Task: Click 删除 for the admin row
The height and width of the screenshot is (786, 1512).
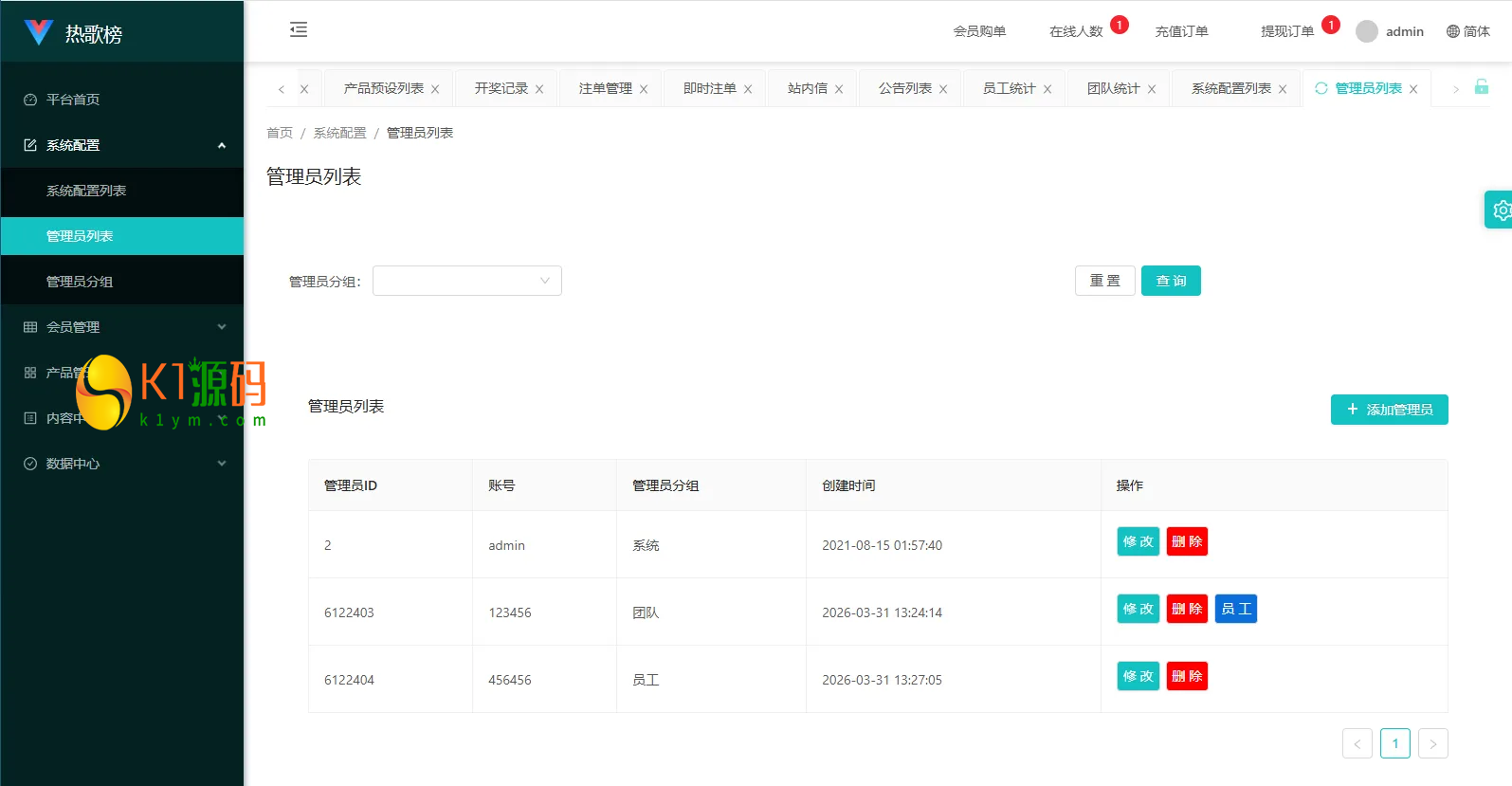Action: 1187,541
